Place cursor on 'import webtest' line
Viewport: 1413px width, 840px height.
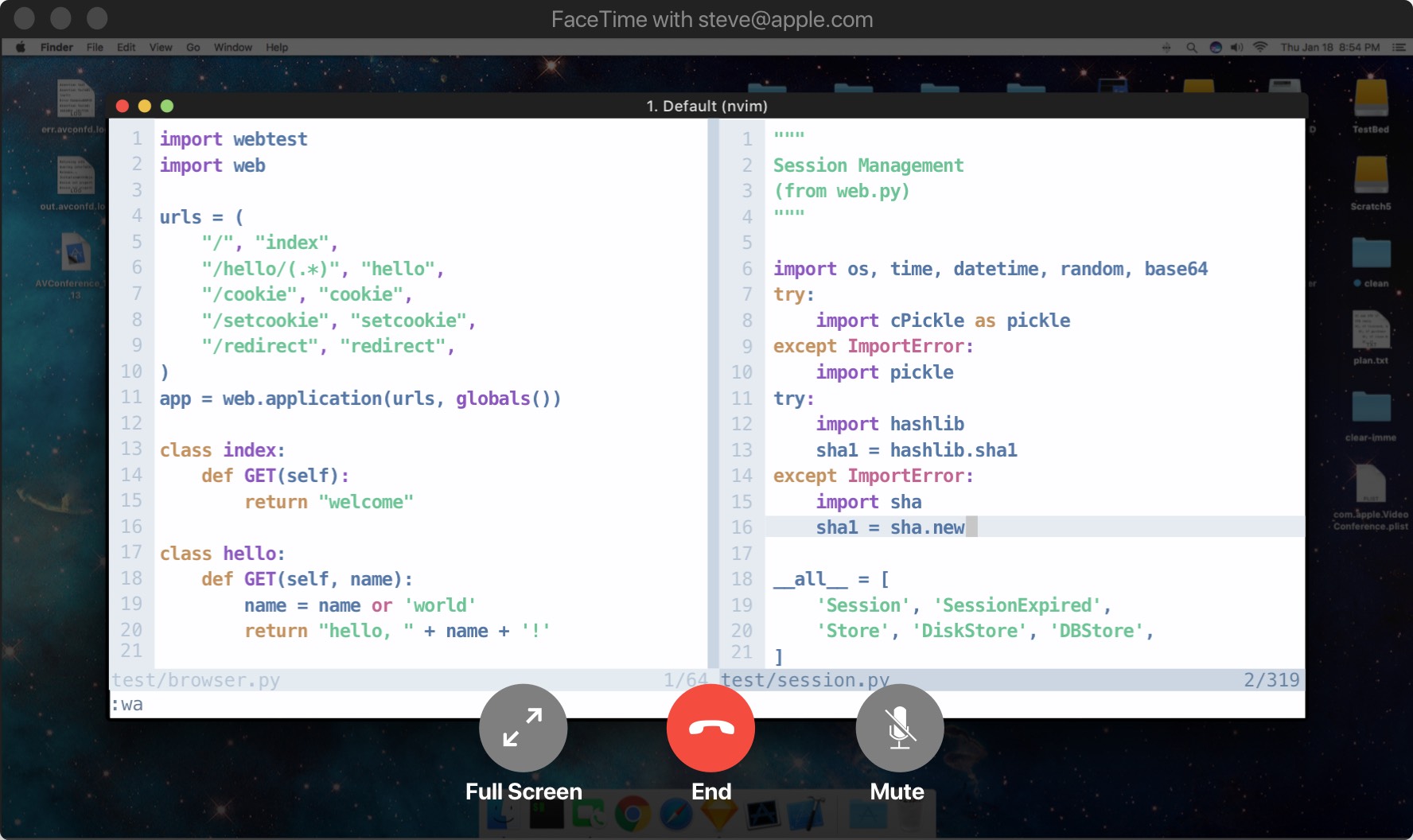coord(233,139)
